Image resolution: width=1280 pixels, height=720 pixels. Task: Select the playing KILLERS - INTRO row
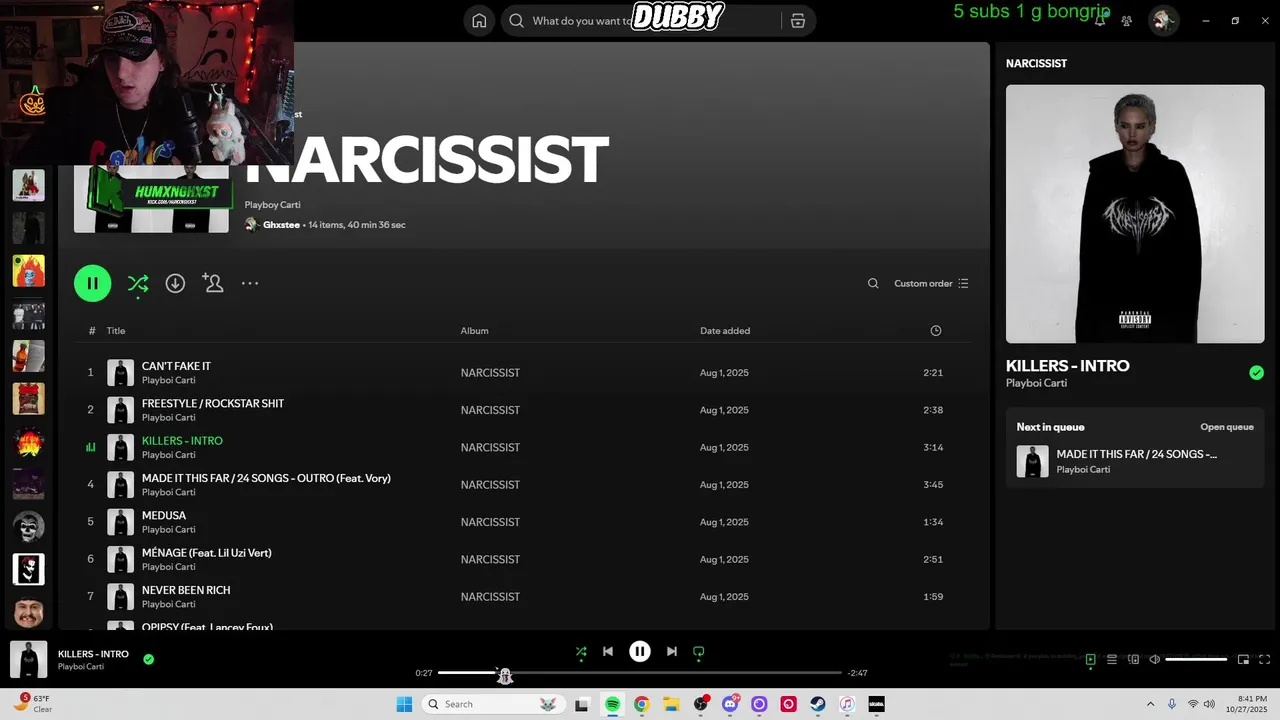click(x=522, y=447)
